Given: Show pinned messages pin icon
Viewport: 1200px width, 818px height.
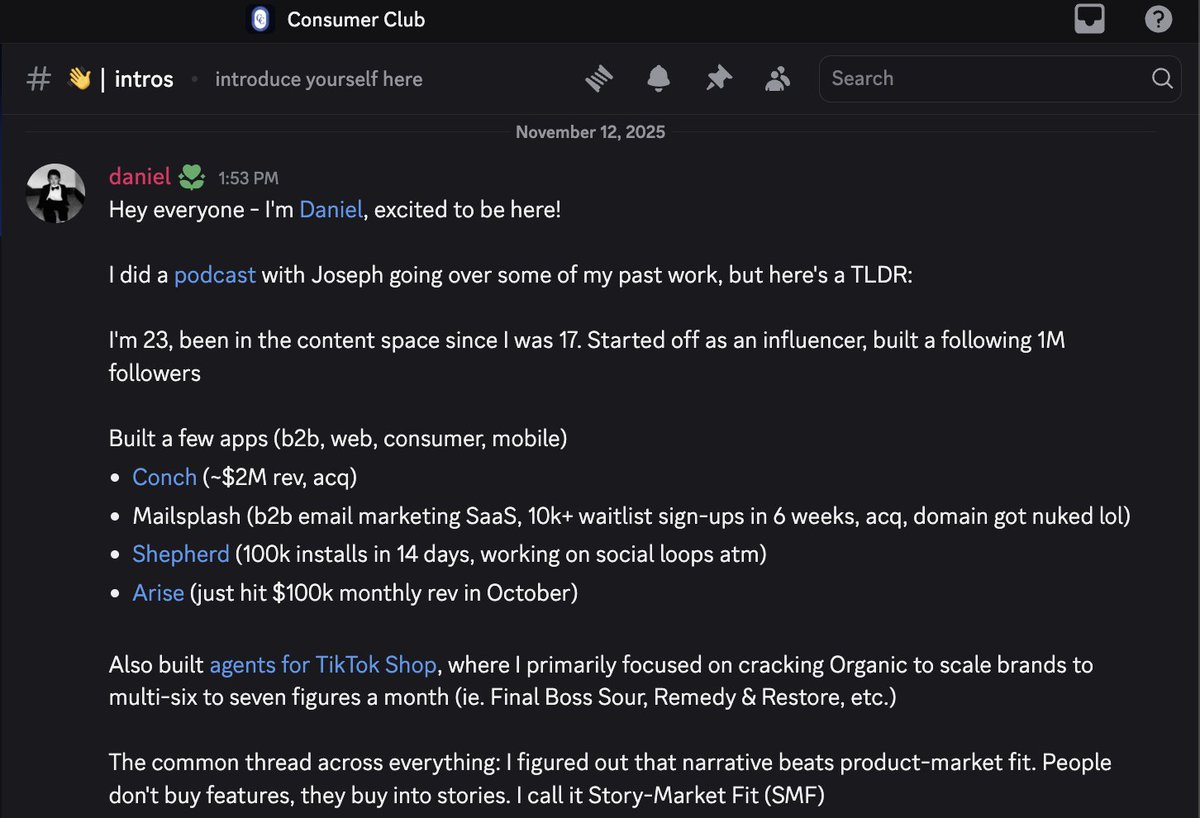Looking at the screenshot, I should point(718,79).
